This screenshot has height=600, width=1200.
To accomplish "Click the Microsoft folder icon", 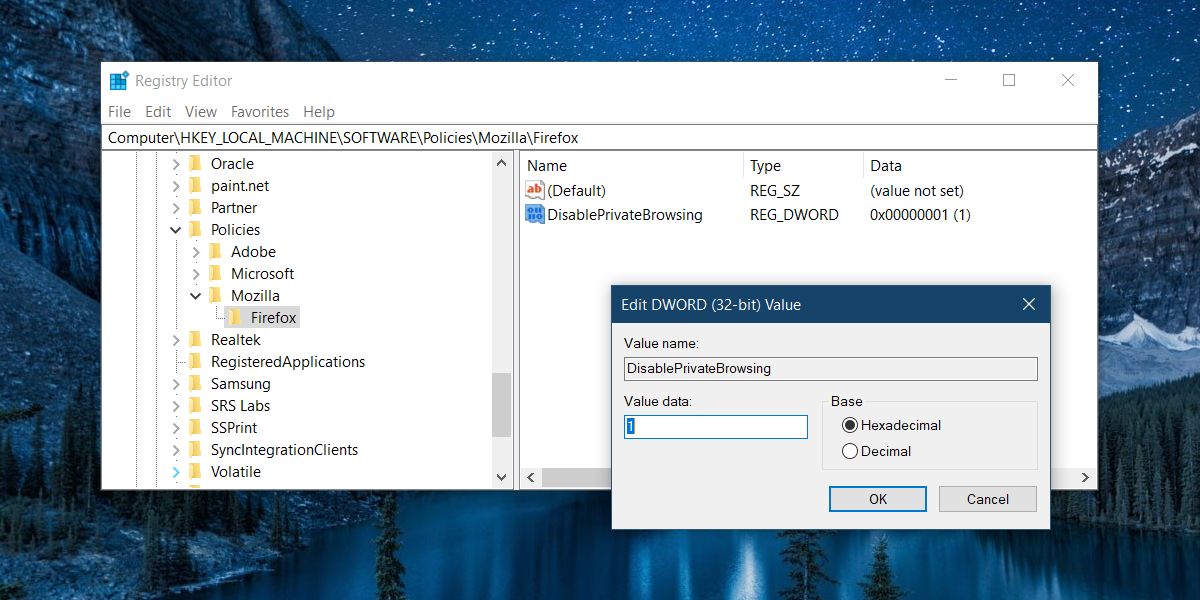I will point(215,274).
